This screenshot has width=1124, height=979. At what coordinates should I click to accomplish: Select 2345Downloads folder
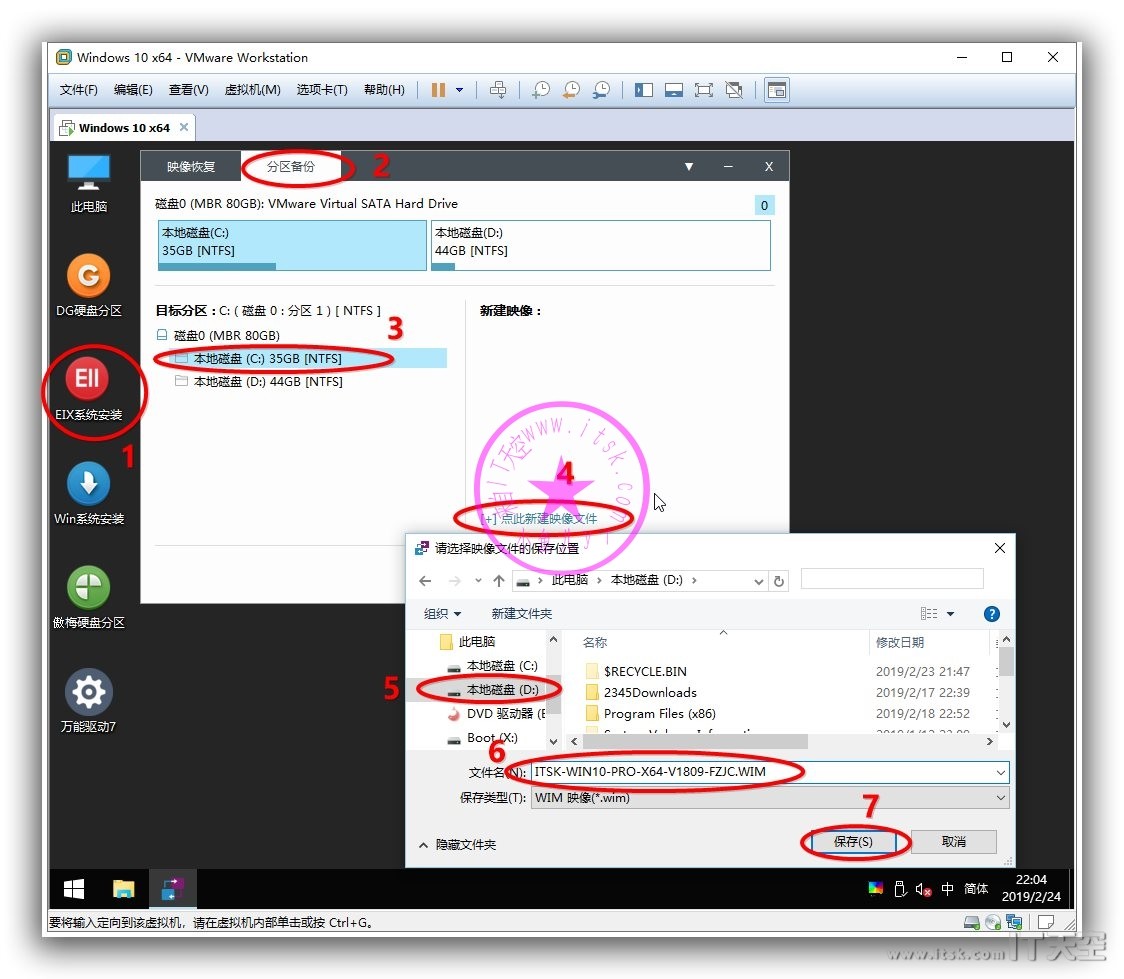[x=642, y=692]
